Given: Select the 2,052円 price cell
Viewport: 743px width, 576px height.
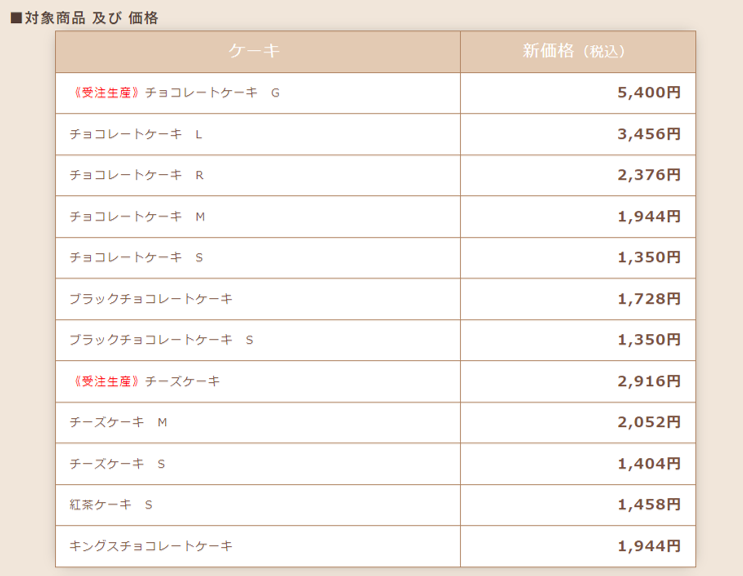Looking at the screenshot, I should point(648,422).
